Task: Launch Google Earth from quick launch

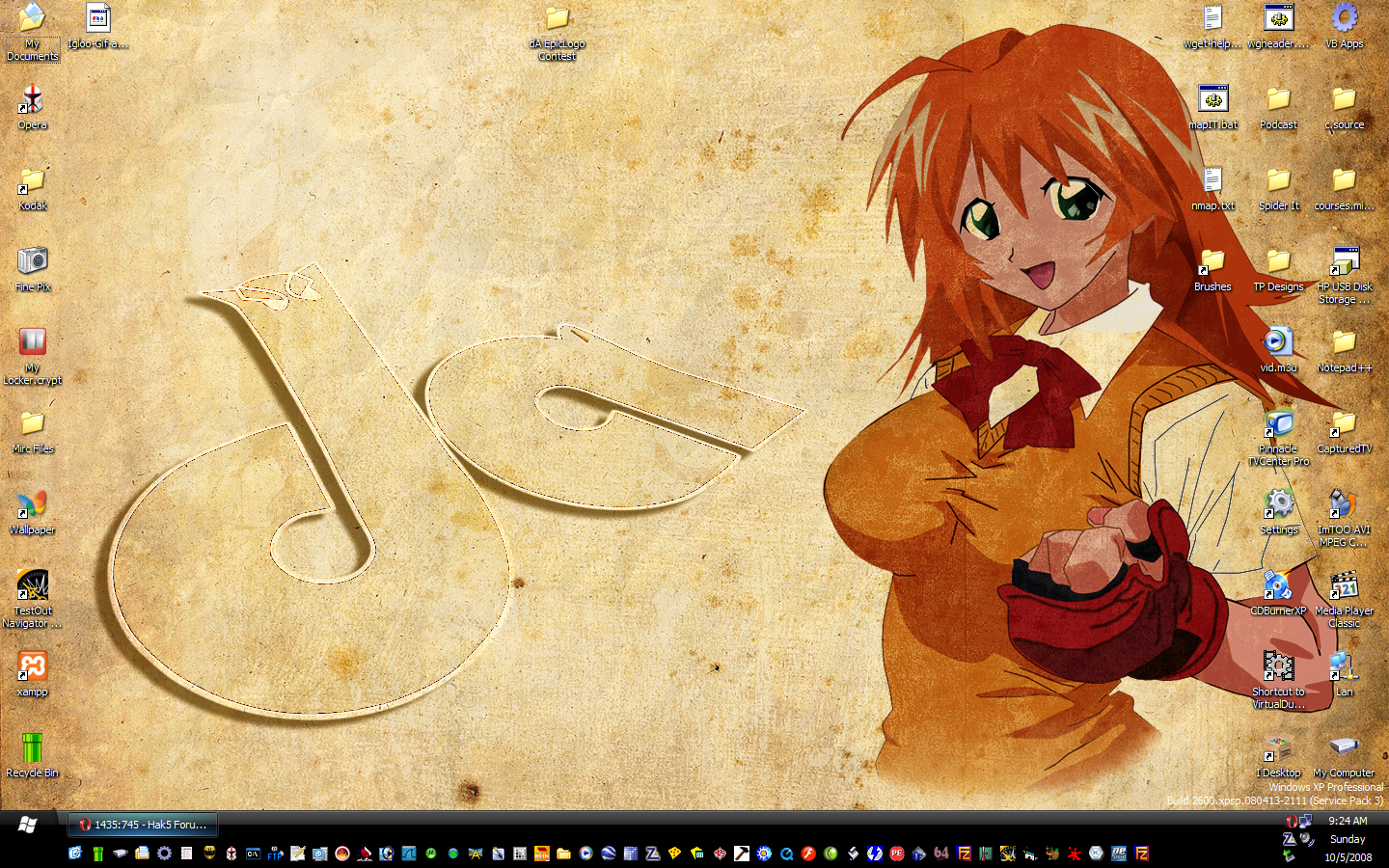Action: tap(608, 854)
